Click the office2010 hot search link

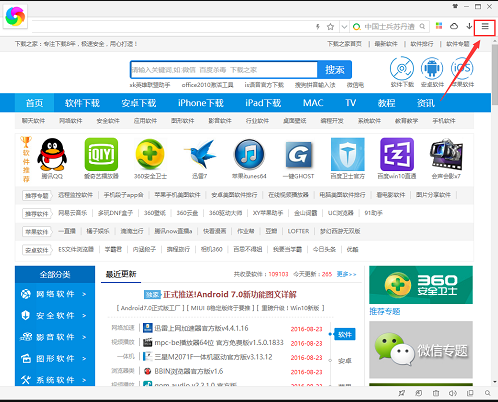pos(207,85)
